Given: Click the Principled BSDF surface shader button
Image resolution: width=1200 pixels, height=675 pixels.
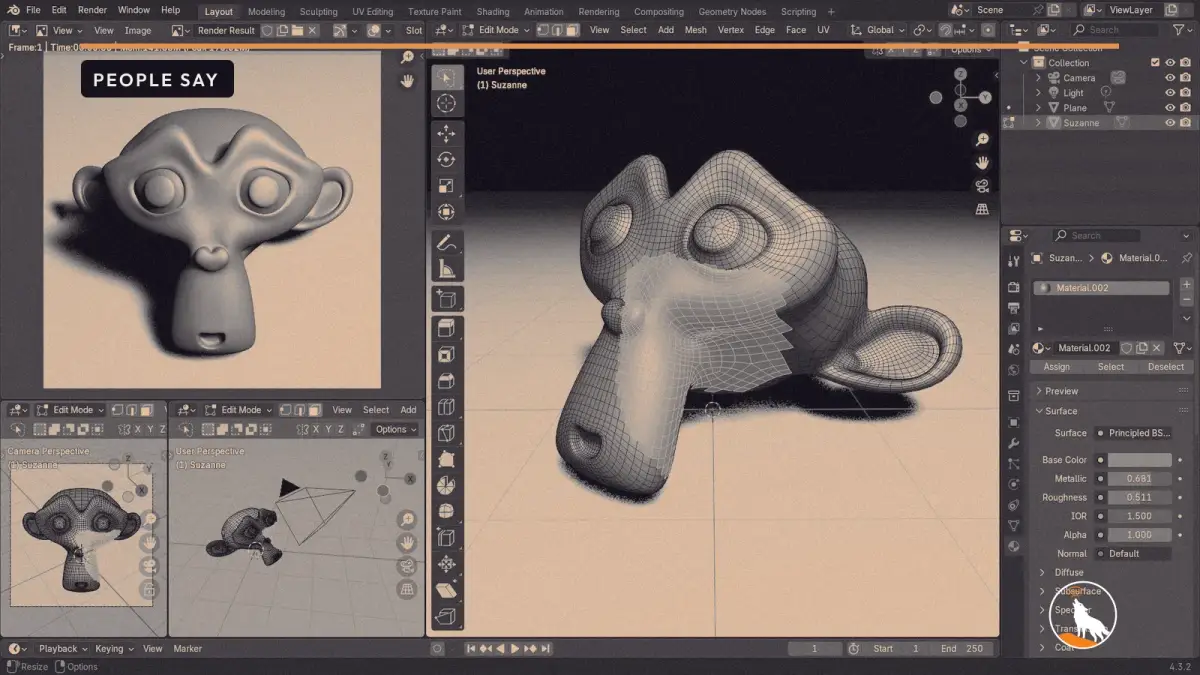Looking at the screenshot, I should coord(1133,433).
